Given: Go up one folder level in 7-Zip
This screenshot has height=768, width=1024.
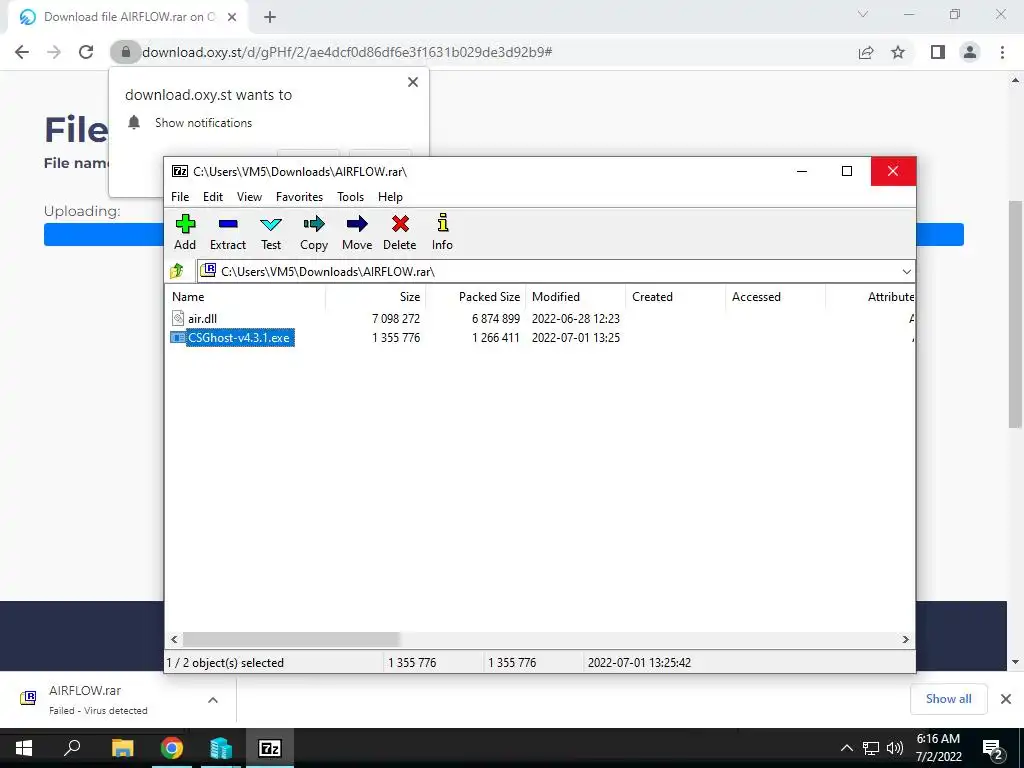Looking at the screenshot, I should (x=177, y=271).
